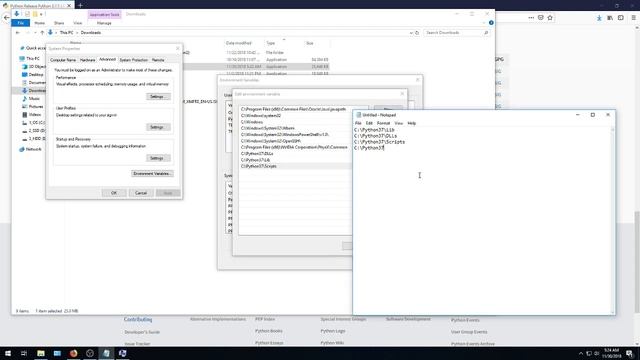640x360 pixels.
Task: Bookmark page with star icon in browser
Action: pyautogui.click(x=550, y=18)
